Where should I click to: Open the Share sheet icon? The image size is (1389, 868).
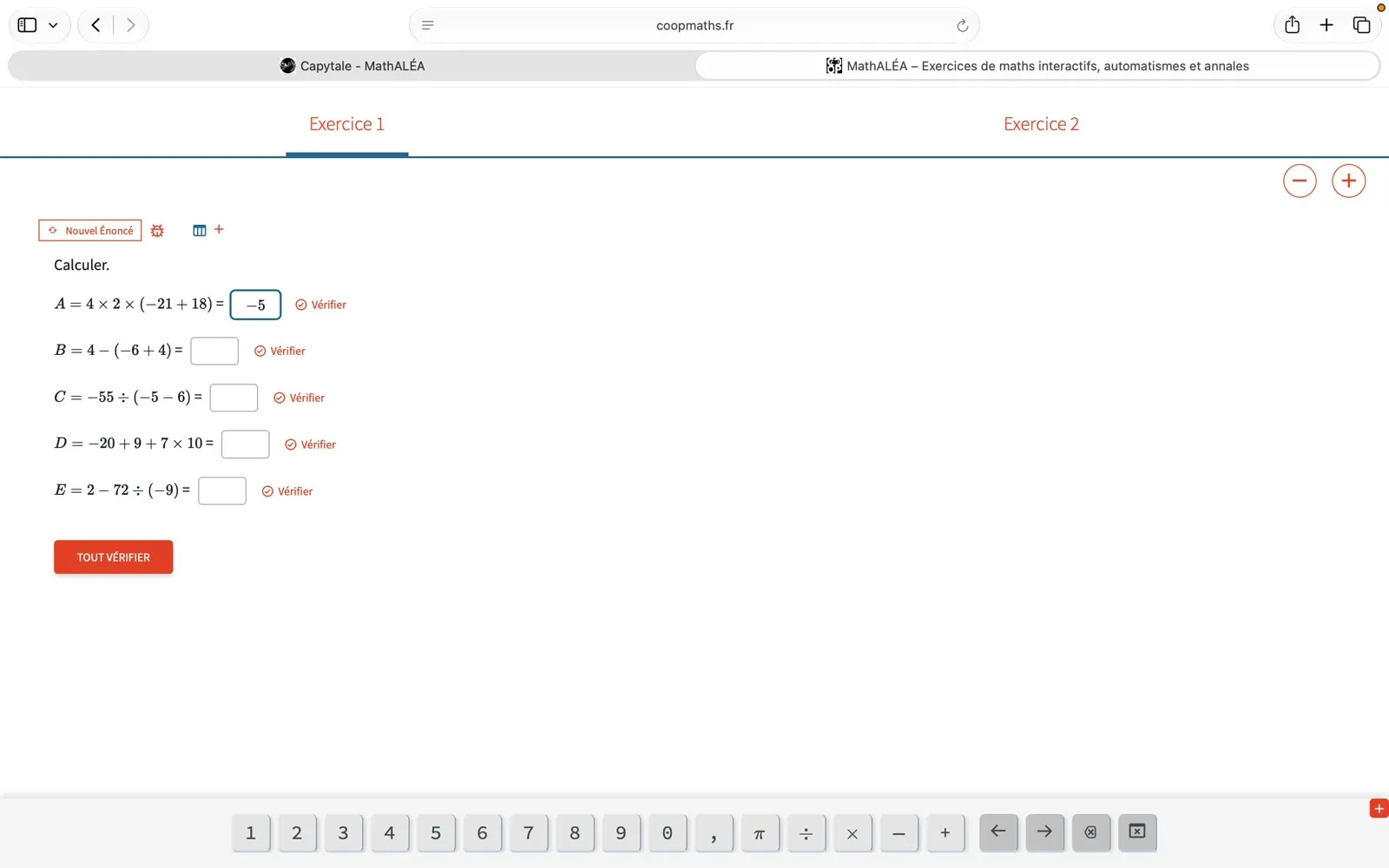coord(1292,25)
